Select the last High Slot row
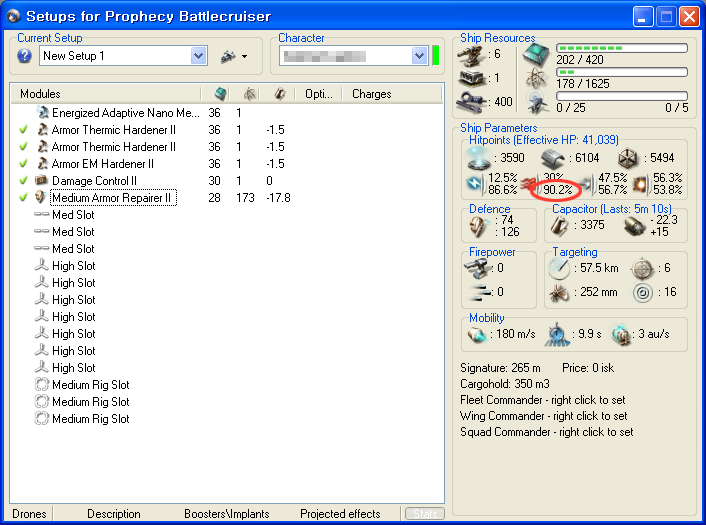Screen dimensions: 706x525 tap(227, 367)
